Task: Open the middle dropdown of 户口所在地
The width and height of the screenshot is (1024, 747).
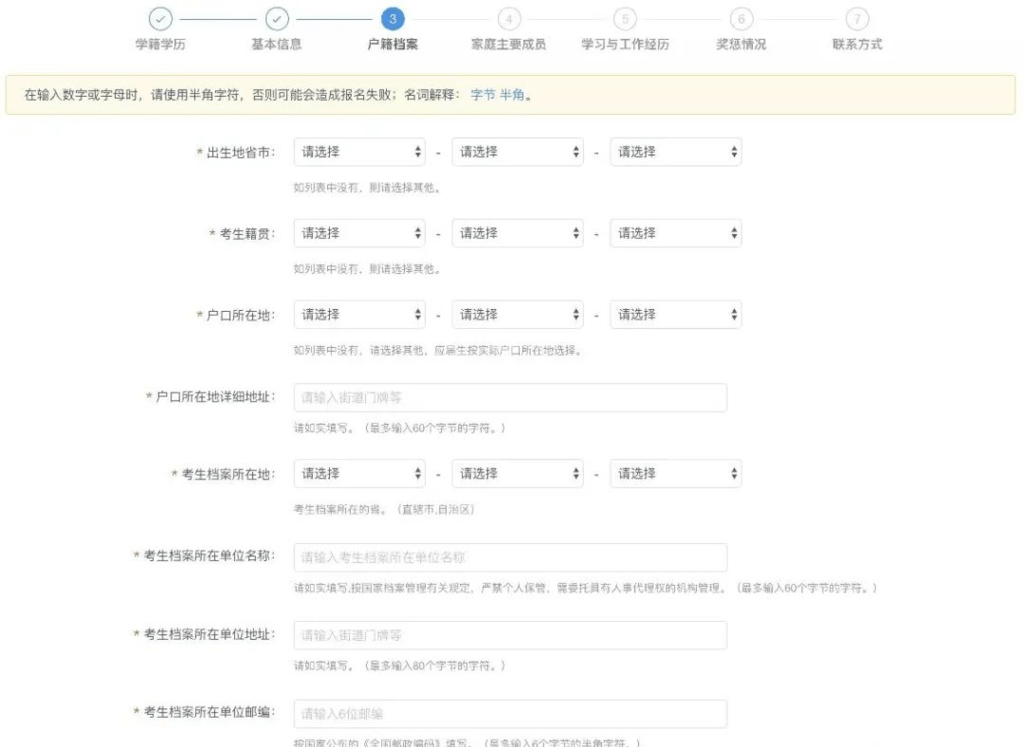Action: click(x=517, y=313)
